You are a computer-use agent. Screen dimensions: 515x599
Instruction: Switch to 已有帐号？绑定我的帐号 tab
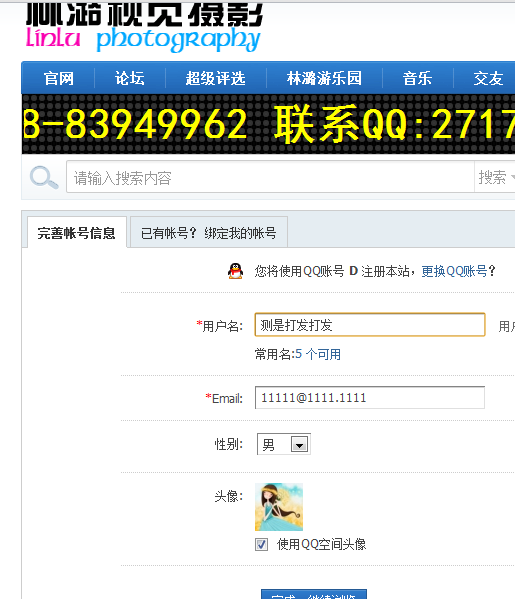[209, 233]
